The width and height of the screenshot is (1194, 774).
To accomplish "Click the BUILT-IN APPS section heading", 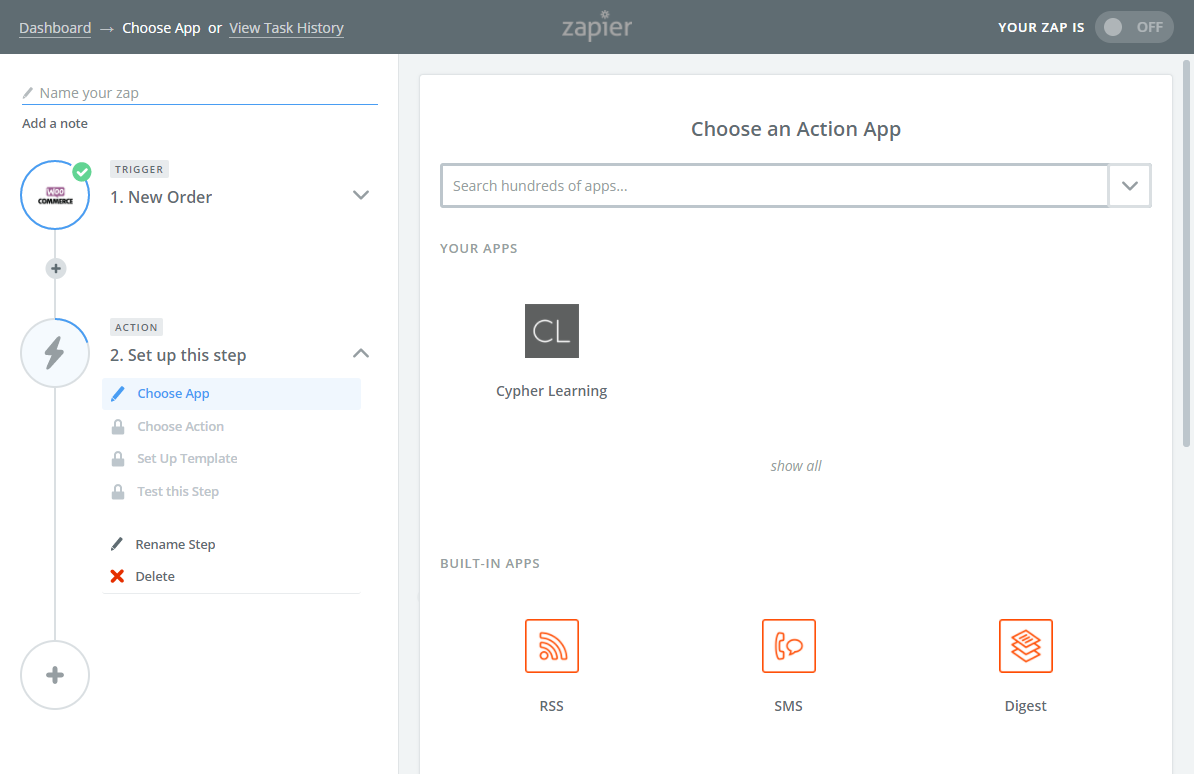I will click(490, 564).
